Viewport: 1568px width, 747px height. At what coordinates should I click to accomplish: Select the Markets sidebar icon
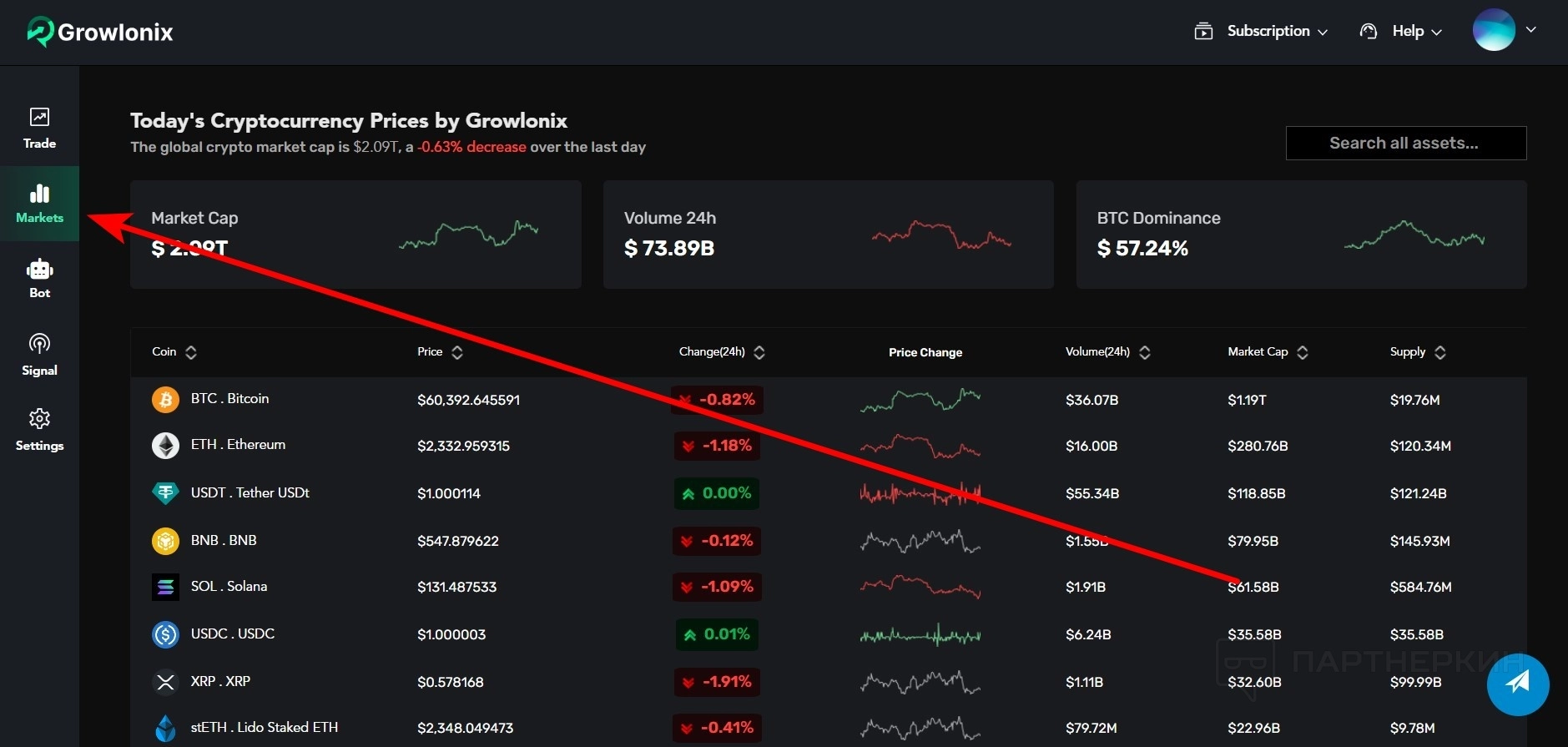(39, 203)
